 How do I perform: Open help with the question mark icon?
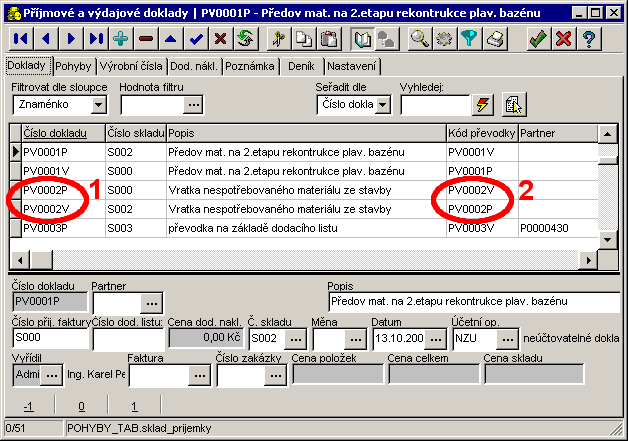590,40
